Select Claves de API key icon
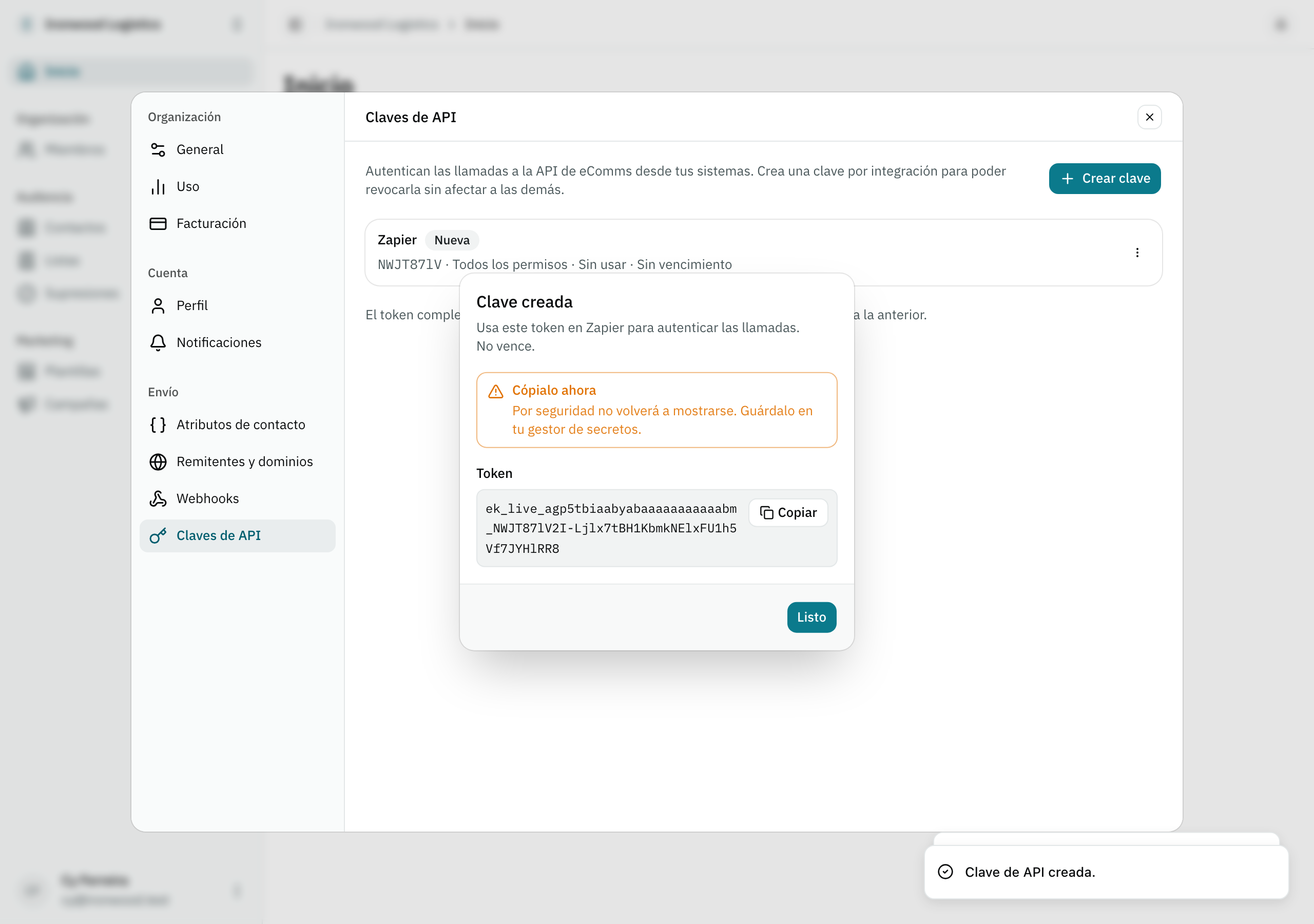 point(158,535)
